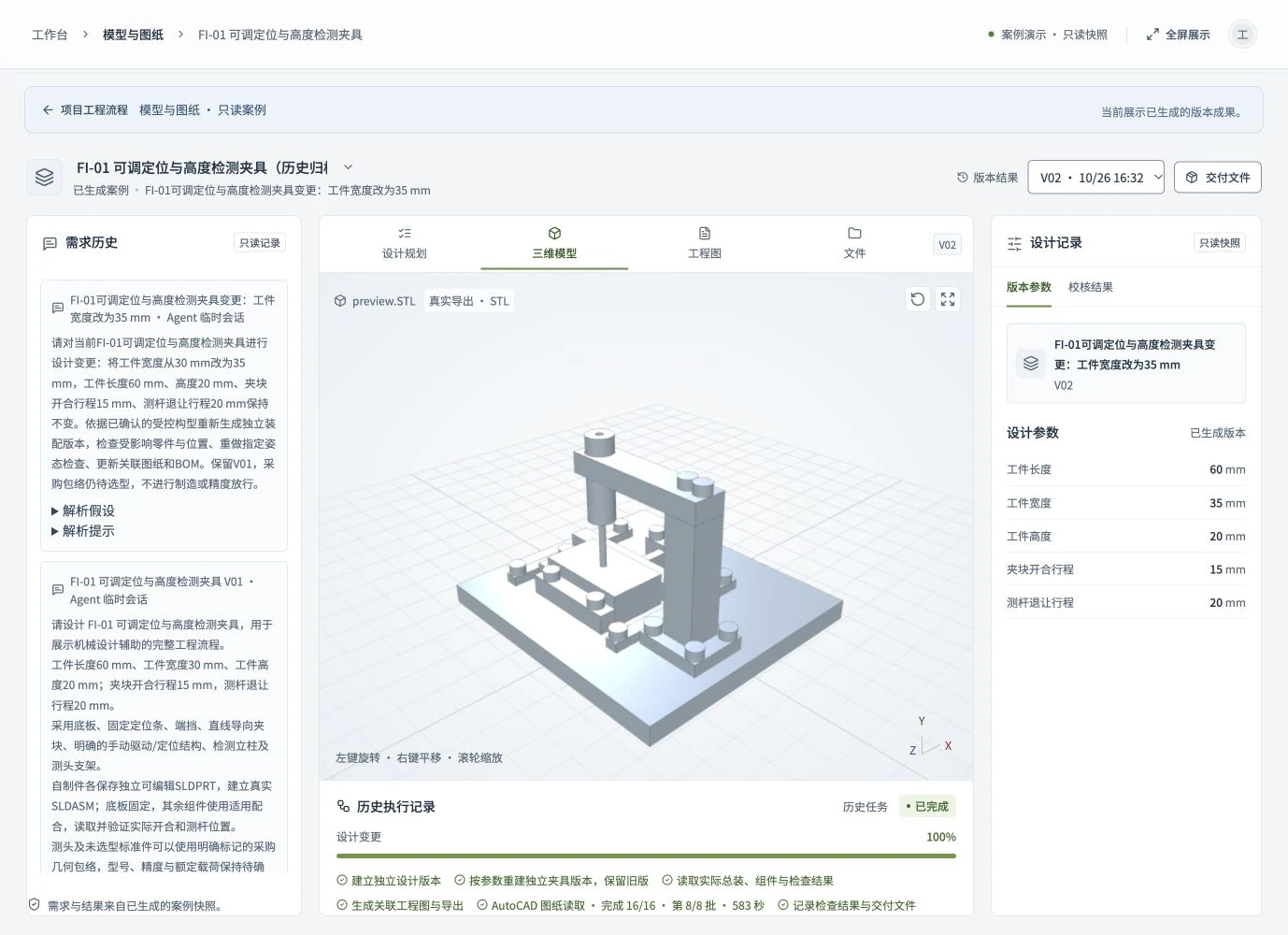Click the layers icon beside the project title
Screen dimensions: 1288x935
[x=44, y=177]
